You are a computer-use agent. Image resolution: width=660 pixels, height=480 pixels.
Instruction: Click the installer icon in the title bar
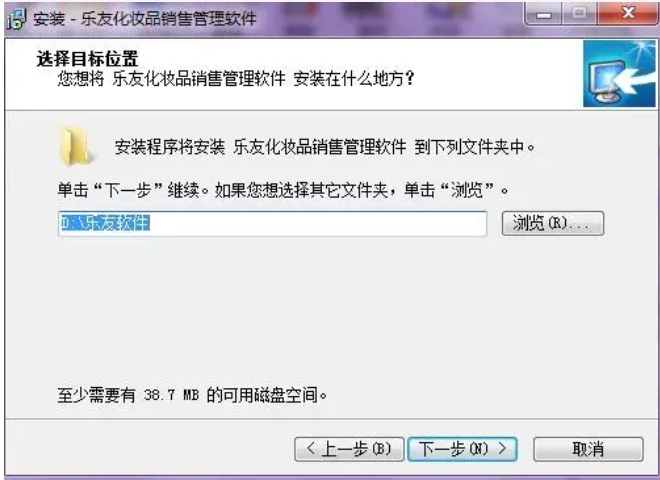coord(17,19)
